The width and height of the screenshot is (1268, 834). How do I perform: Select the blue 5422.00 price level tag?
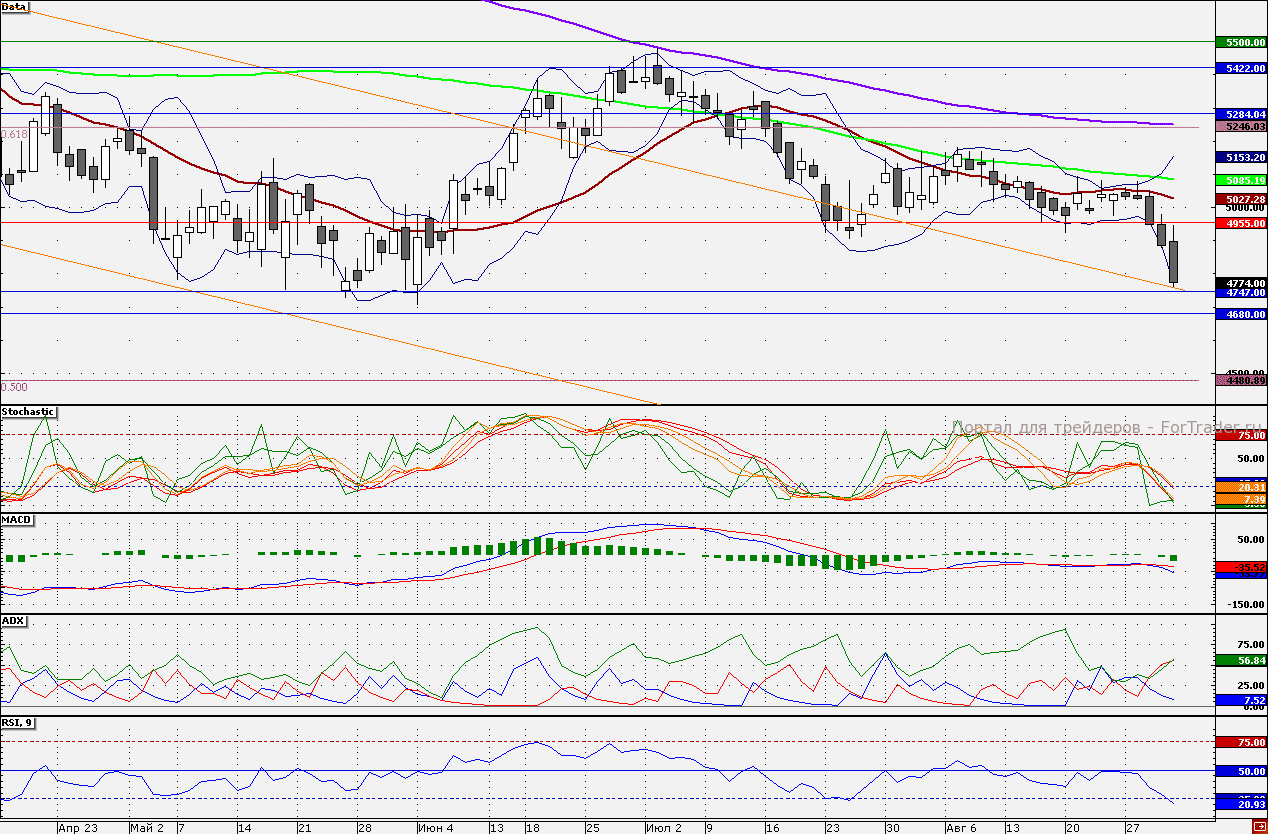[1240, 69]
